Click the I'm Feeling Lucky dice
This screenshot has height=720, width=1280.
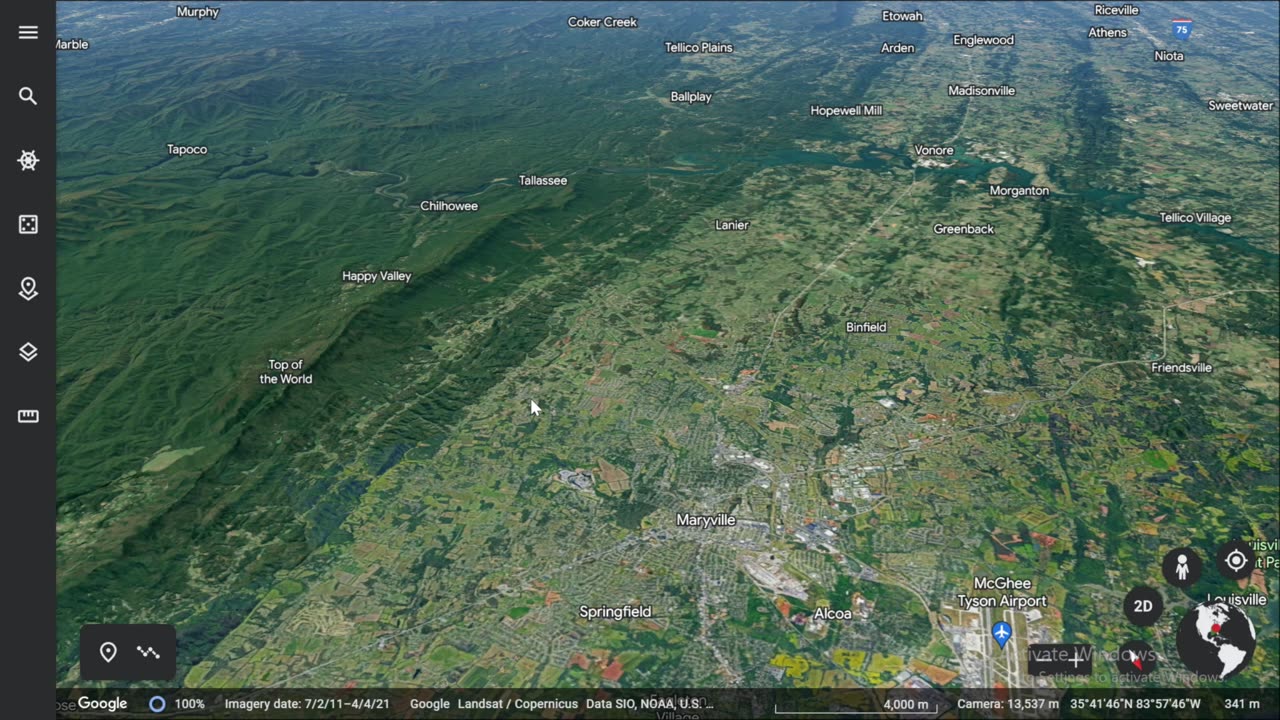(28, 224)
